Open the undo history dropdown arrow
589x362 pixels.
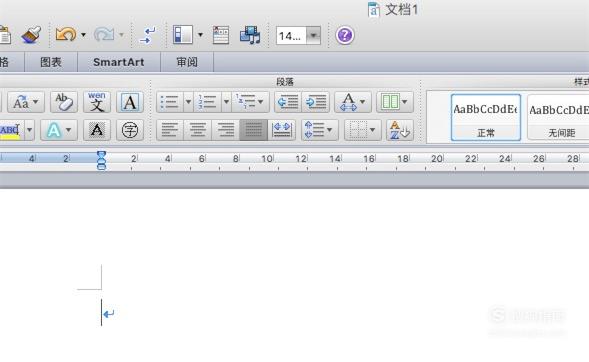coord(83,35)
